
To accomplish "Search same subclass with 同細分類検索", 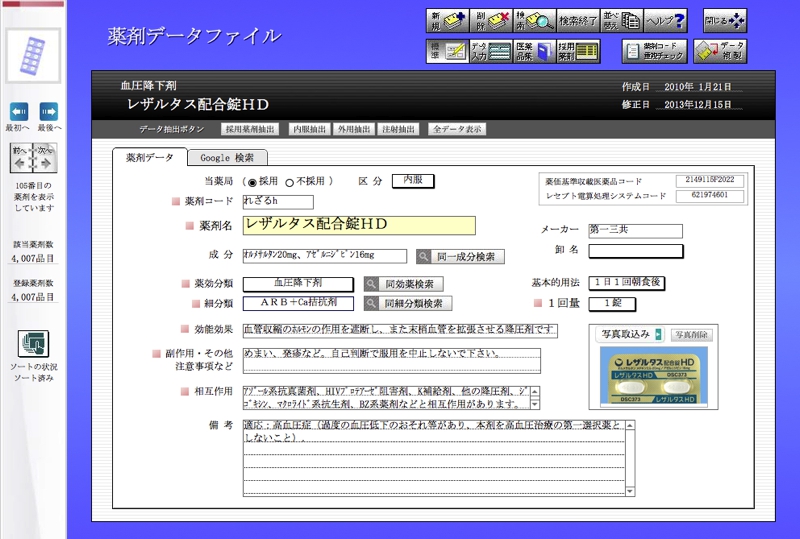I will [408, 304].
